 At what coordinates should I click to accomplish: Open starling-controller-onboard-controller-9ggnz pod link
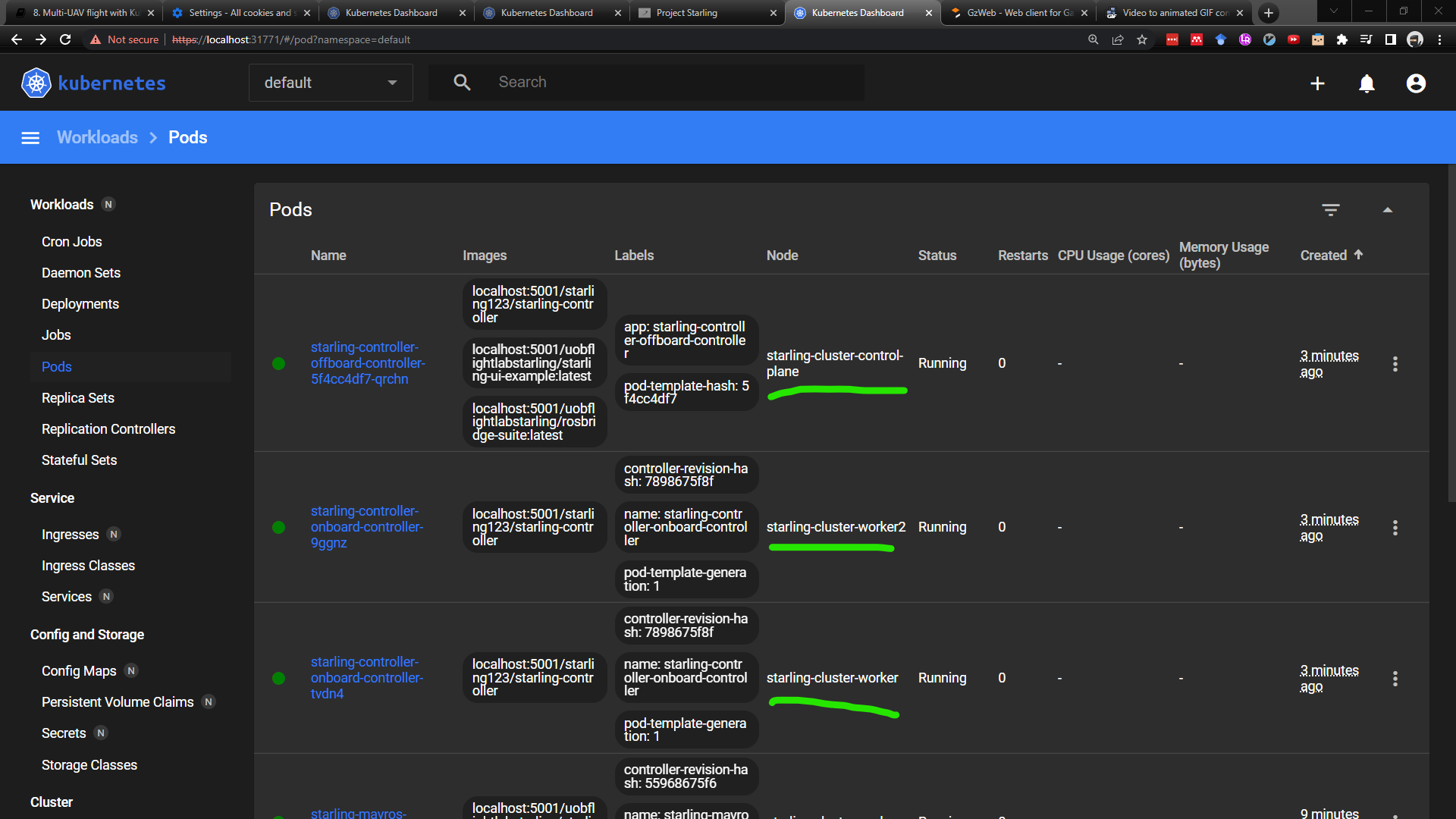point(367,527)
